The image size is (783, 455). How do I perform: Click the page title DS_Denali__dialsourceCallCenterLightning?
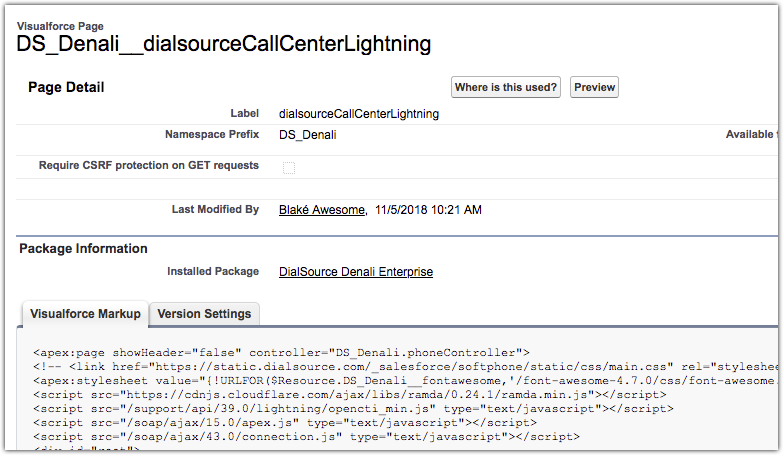point(224,44)
